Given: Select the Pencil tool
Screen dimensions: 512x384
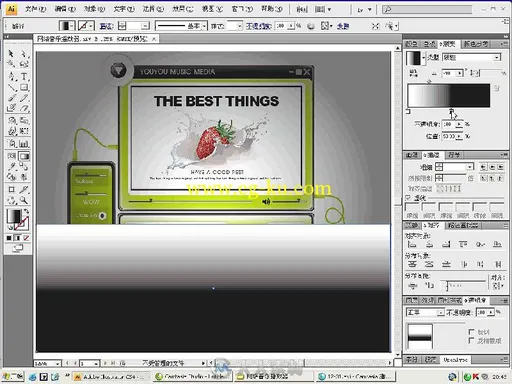Looking at the screenshot, I should 24,98.
